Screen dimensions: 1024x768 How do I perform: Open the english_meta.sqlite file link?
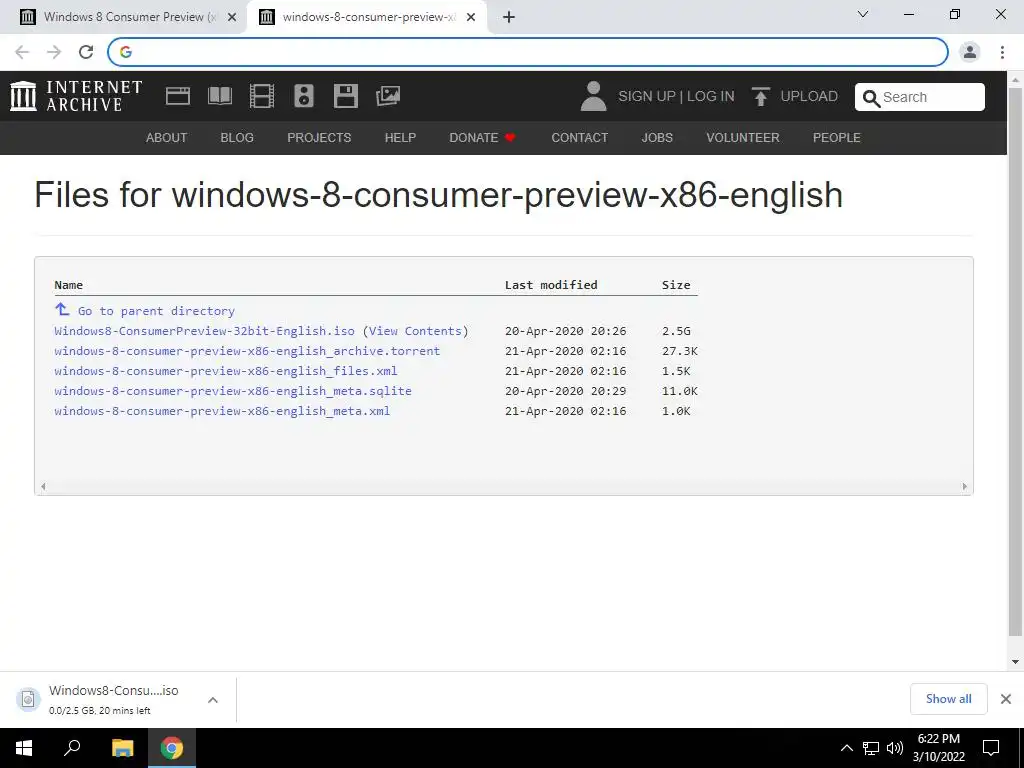coord(233,391)
